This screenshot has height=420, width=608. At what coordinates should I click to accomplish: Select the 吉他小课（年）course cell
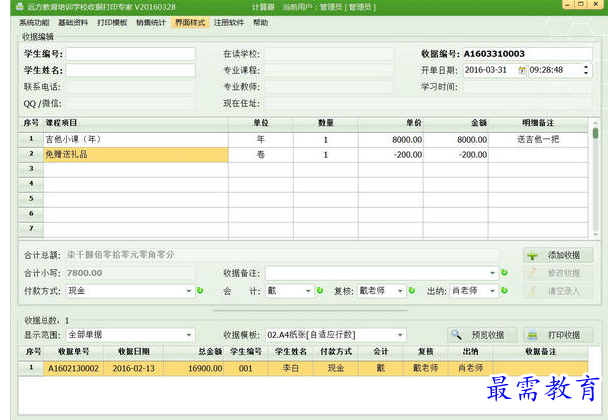coord(136,140)
